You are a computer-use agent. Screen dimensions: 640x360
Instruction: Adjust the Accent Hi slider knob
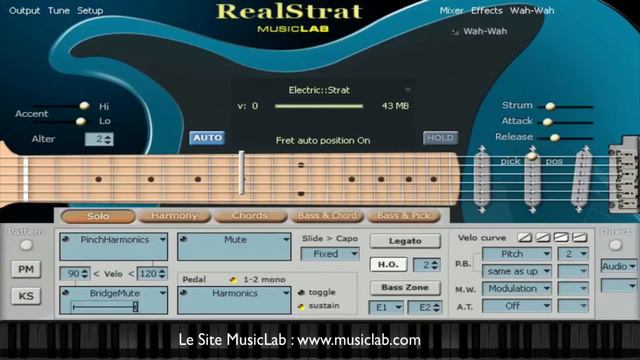click(84, 106)
